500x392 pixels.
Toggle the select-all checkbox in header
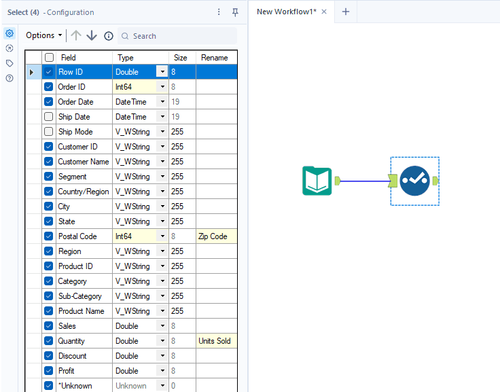point(49,58)
